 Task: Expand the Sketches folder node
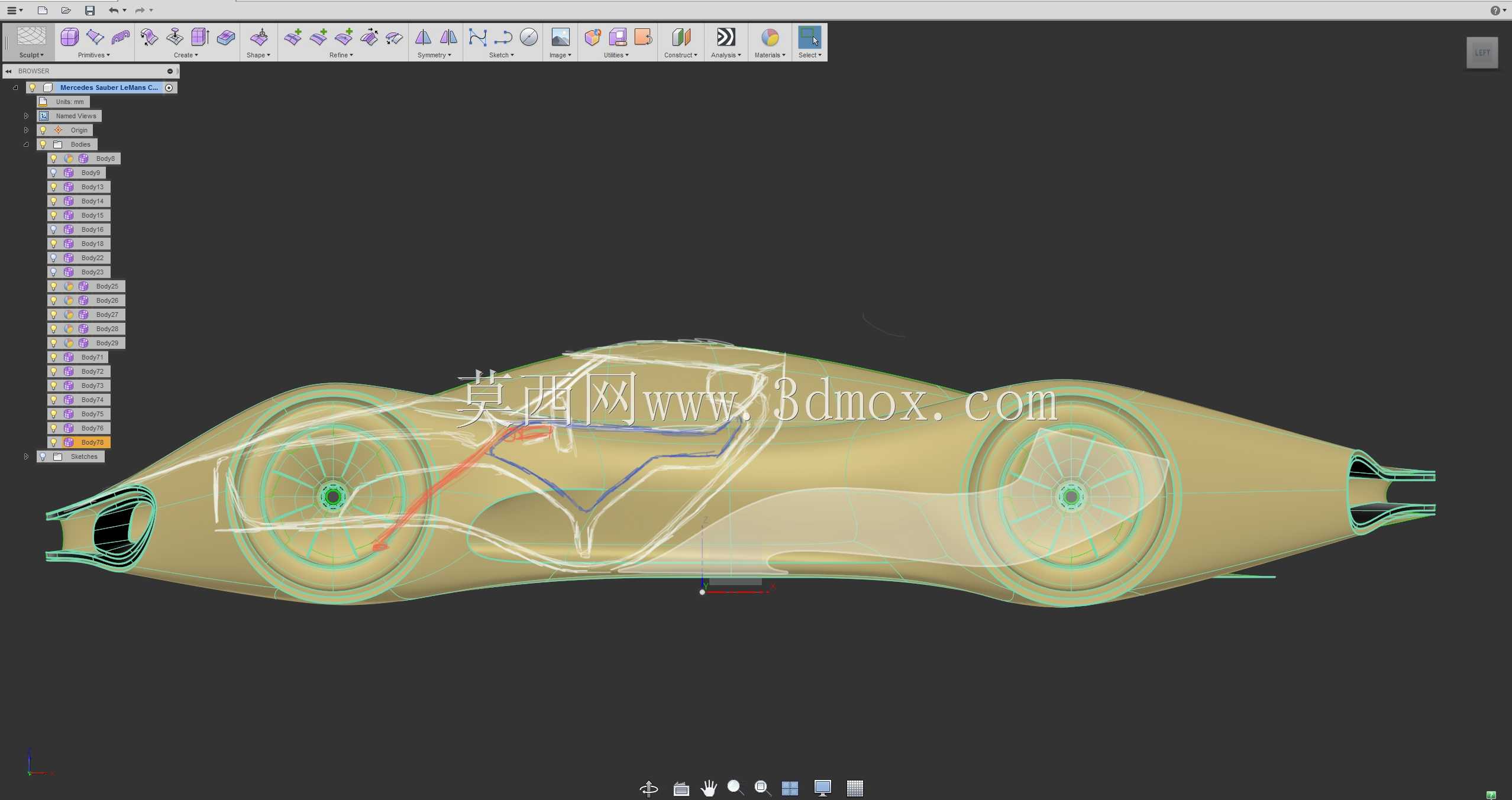(x=26, y=456)
